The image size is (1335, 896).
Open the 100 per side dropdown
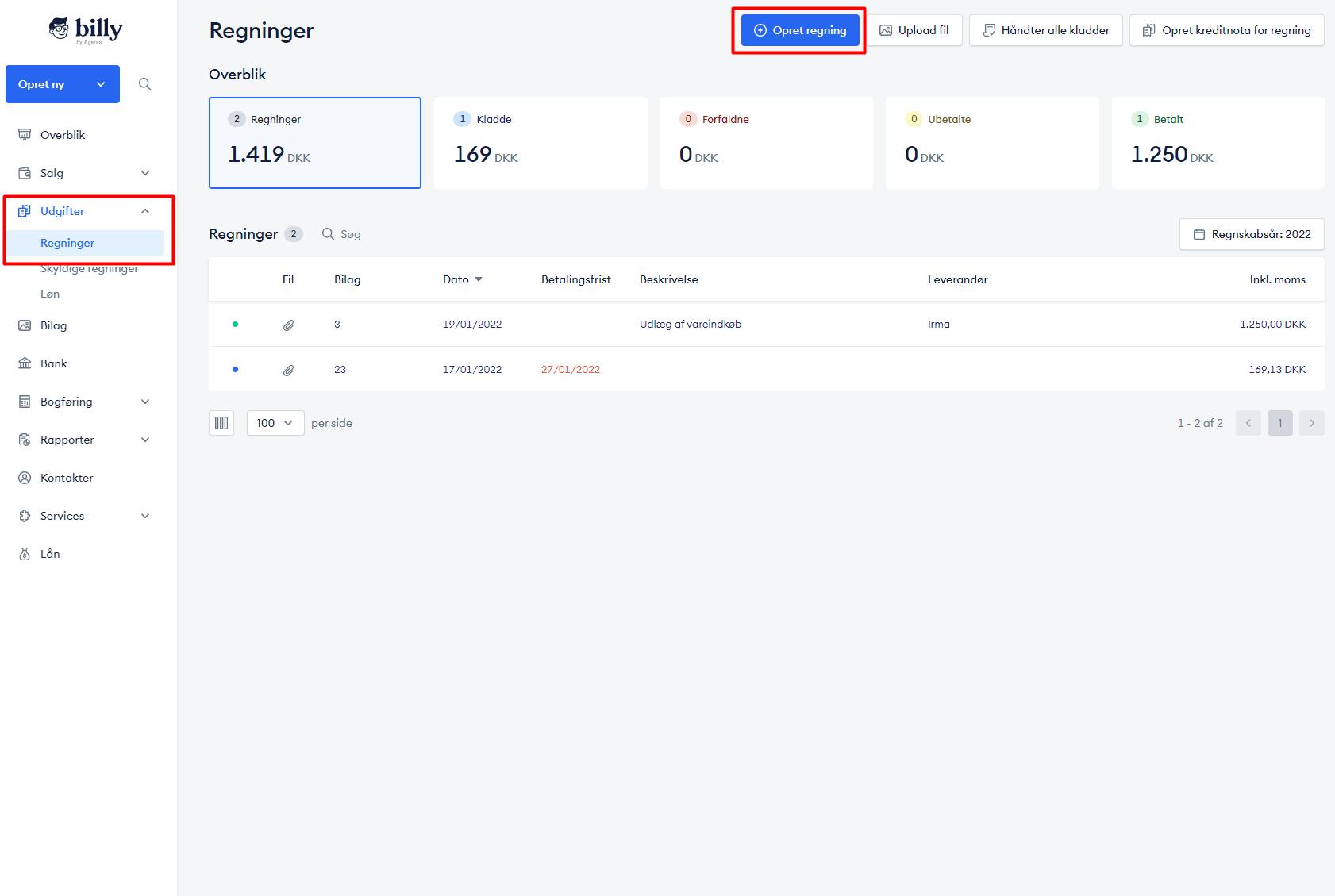point(275,423)
